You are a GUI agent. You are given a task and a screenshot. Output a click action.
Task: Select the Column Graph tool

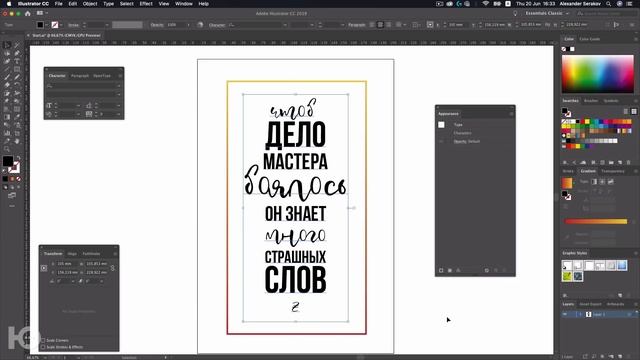click(x=7, y=133)
